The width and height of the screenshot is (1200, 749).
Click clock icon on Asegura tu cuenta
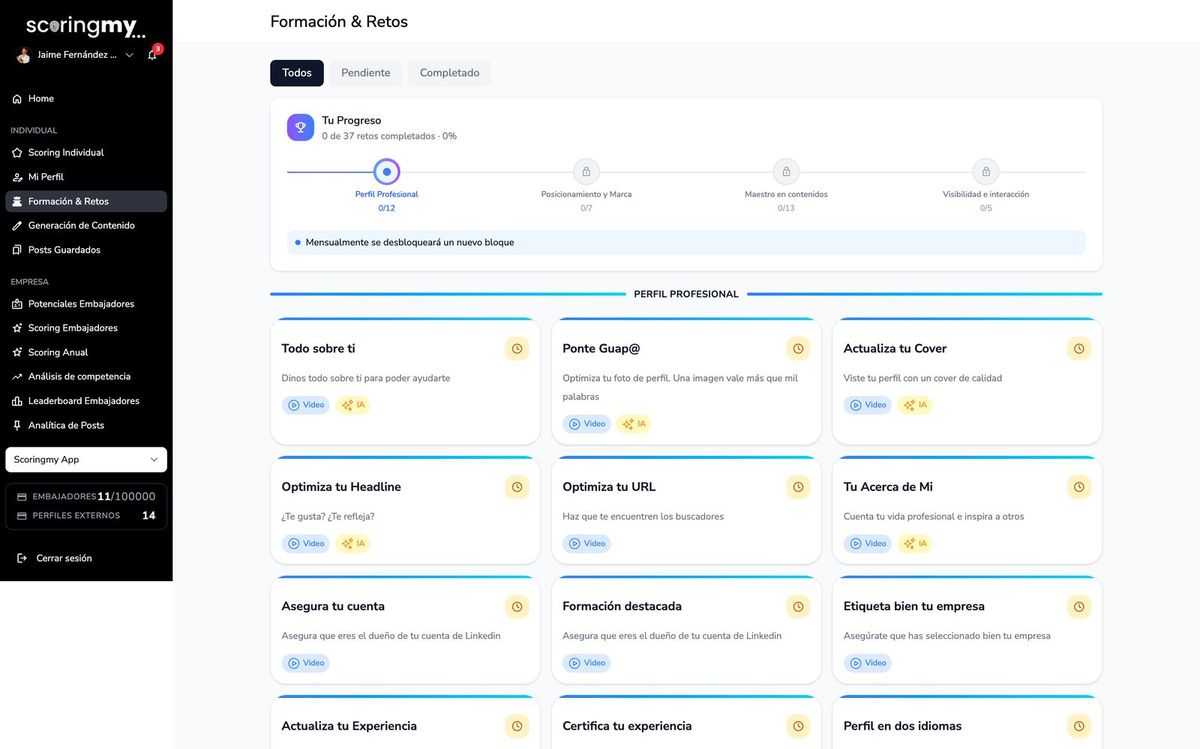click(x=517, y=607)
